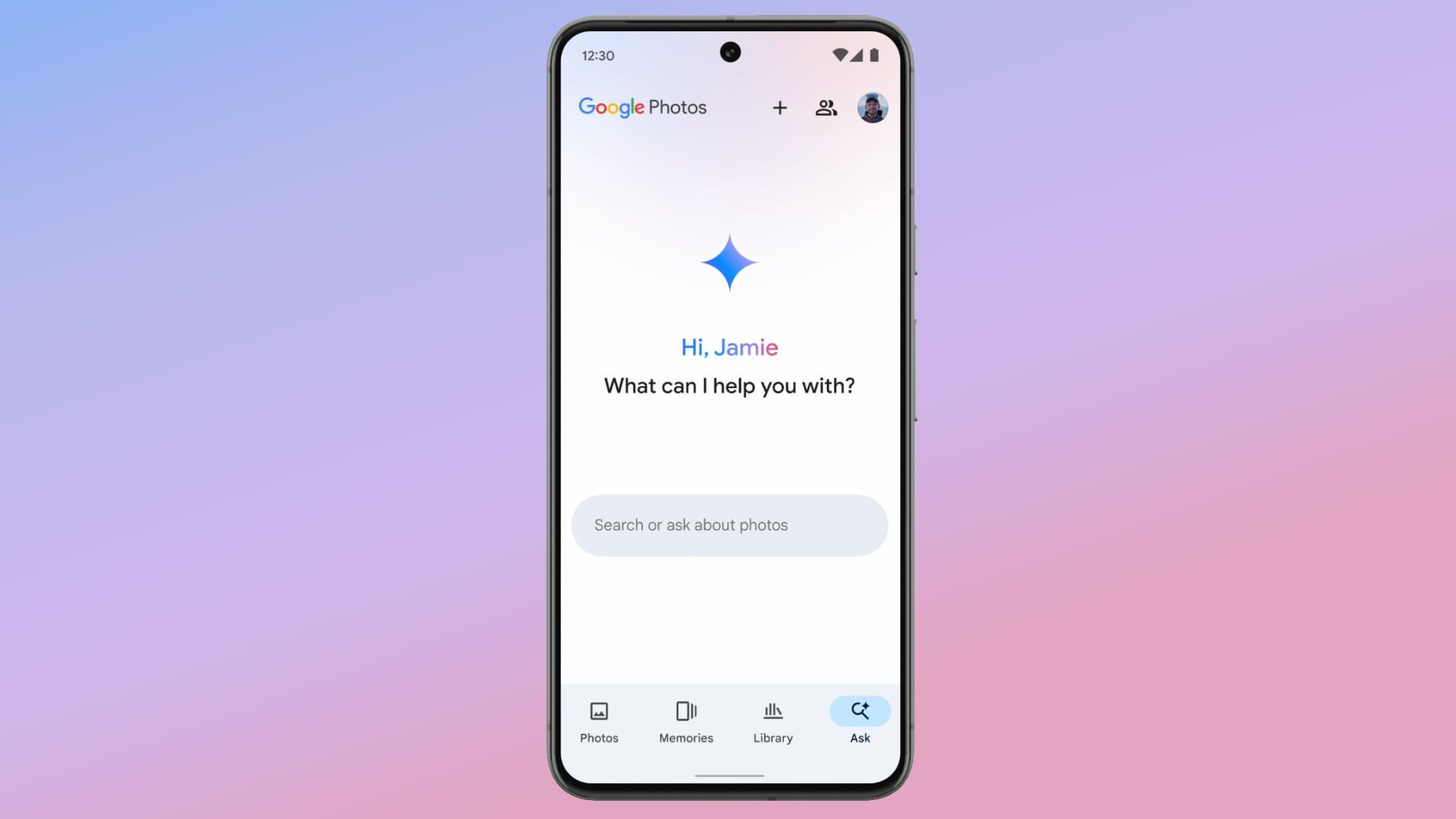Open the Library section
Image resolution: width=1456 pixels, height=819 pixels.
click(773, 720)
